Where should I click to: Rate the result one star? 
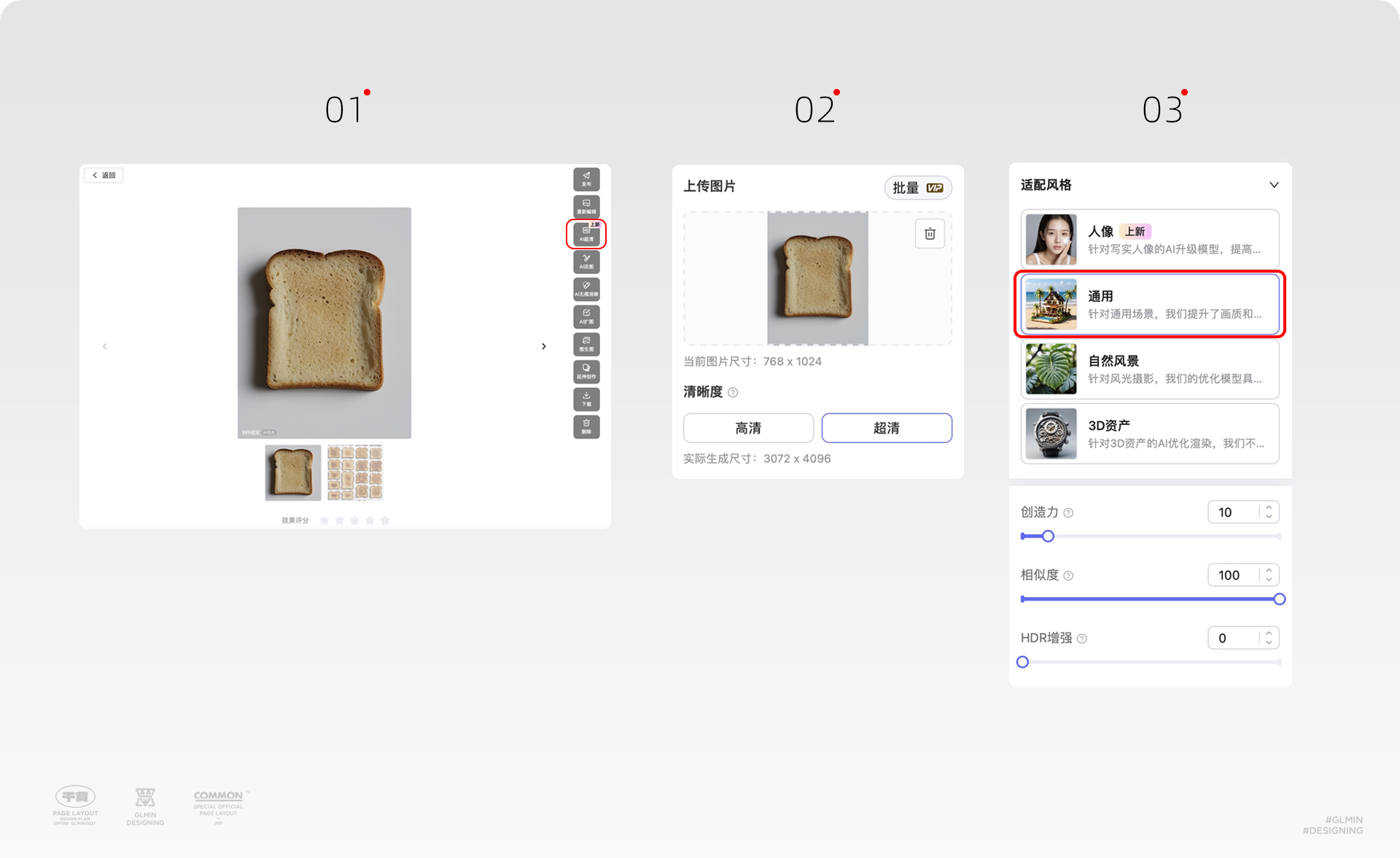(324, 520)
